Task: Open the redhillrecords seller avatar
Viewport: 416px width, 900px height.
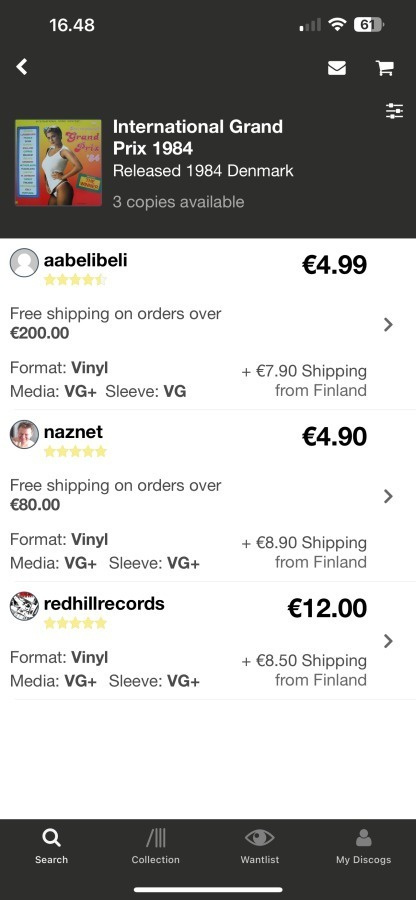Action: 24,606
